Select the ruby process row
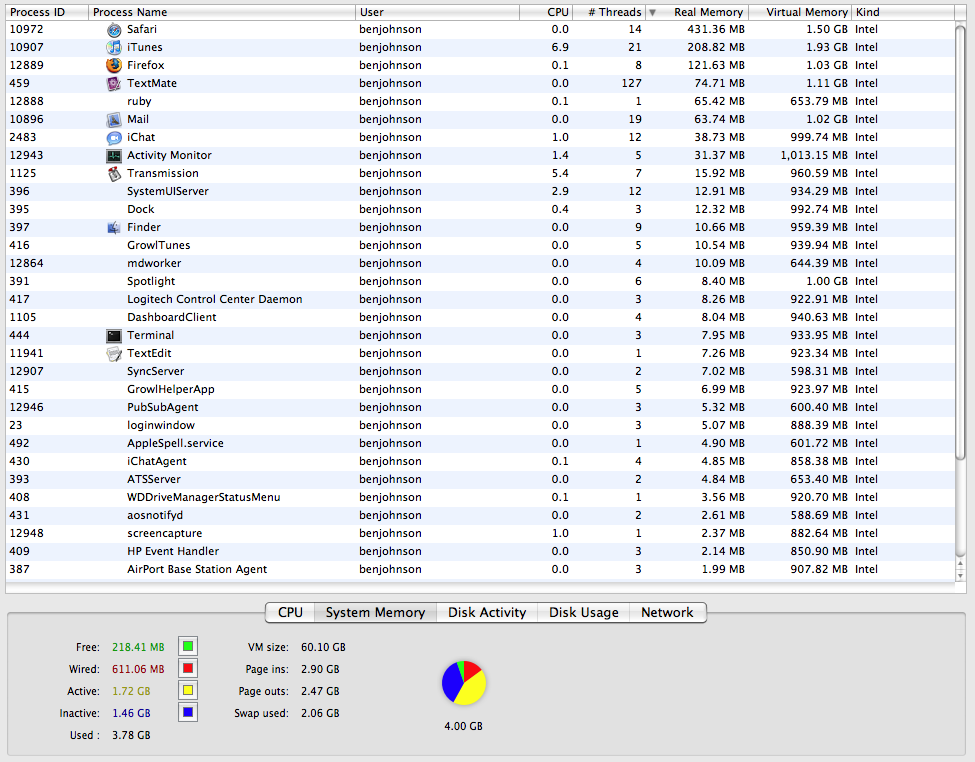This screenshot has height=762, width=975. point(480,101)
